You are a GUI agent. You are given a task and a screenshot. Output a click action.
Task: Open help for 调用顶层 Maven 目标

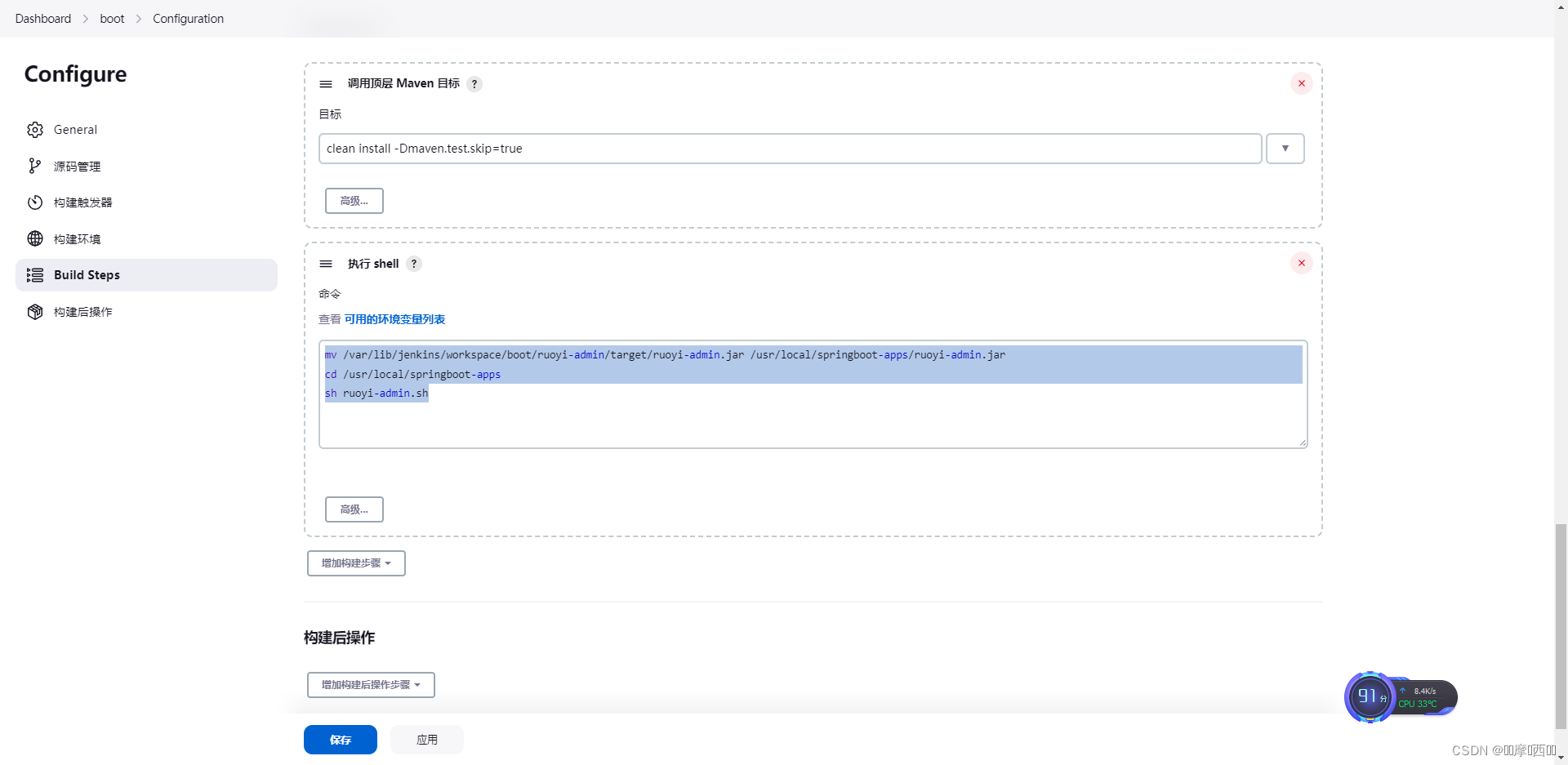[474, 84]
